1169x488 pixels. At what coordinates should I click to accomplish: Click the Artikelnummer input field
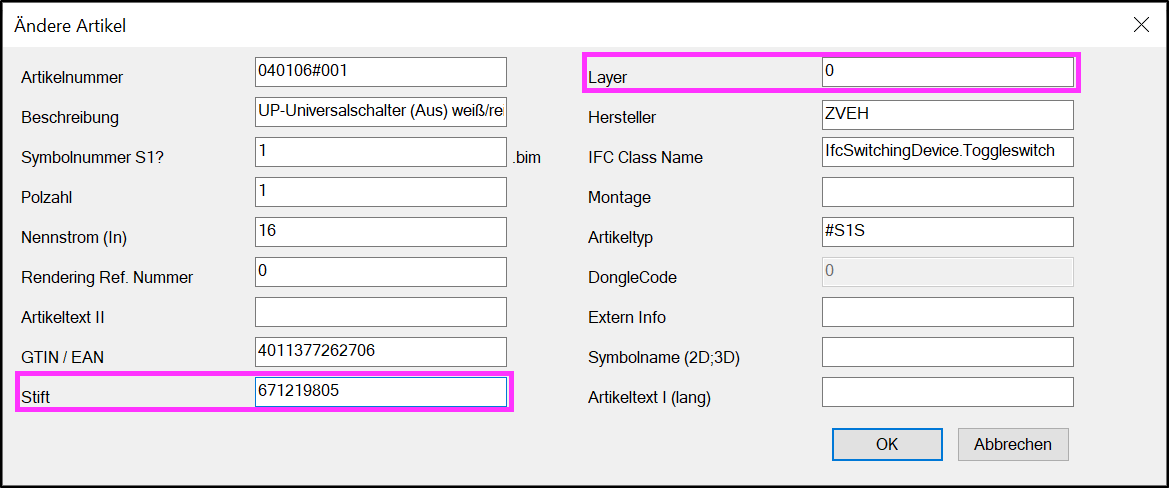(x=380, y=72)
